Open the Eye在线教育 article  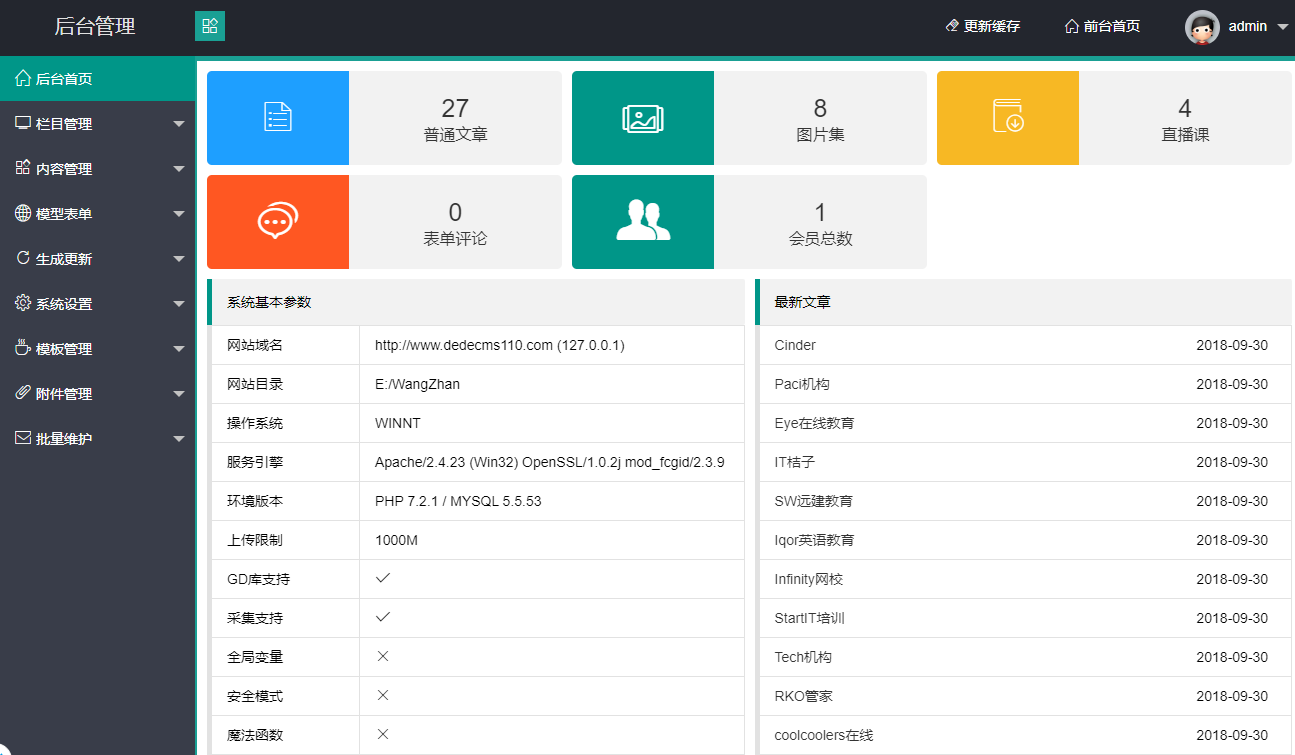click(814, 423)
